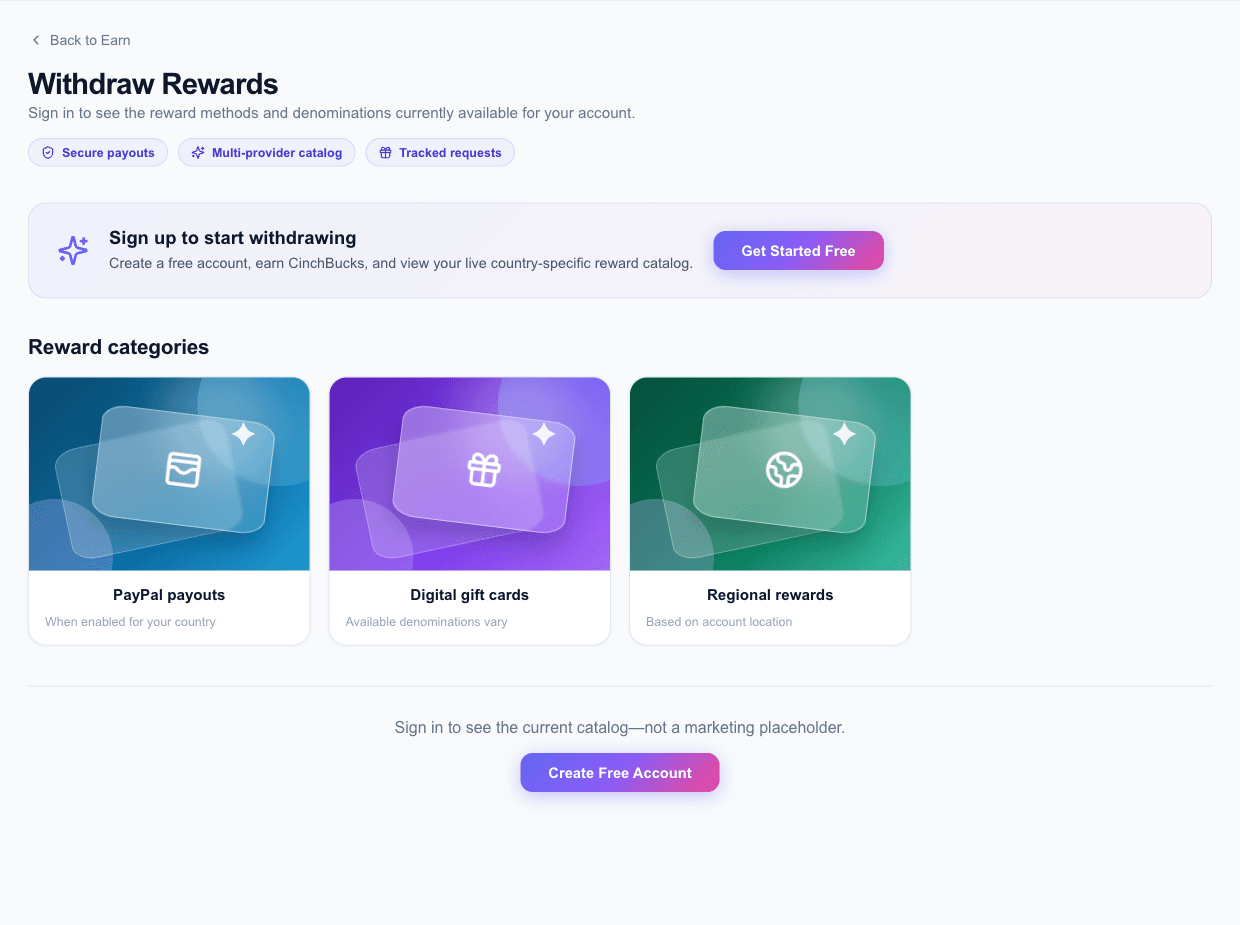Image resolution: width=1240 pixels, height=925 pixels.
Task: Open the Digital gift cards card image
Action: pos(470,474)
